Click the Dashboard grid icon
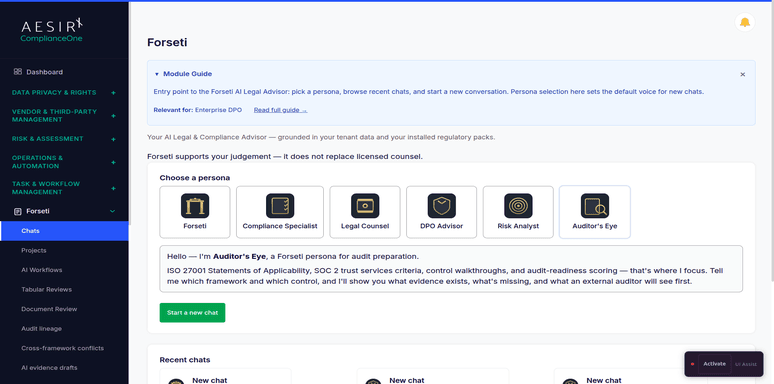Screen dimensions: 774x384 18,72
